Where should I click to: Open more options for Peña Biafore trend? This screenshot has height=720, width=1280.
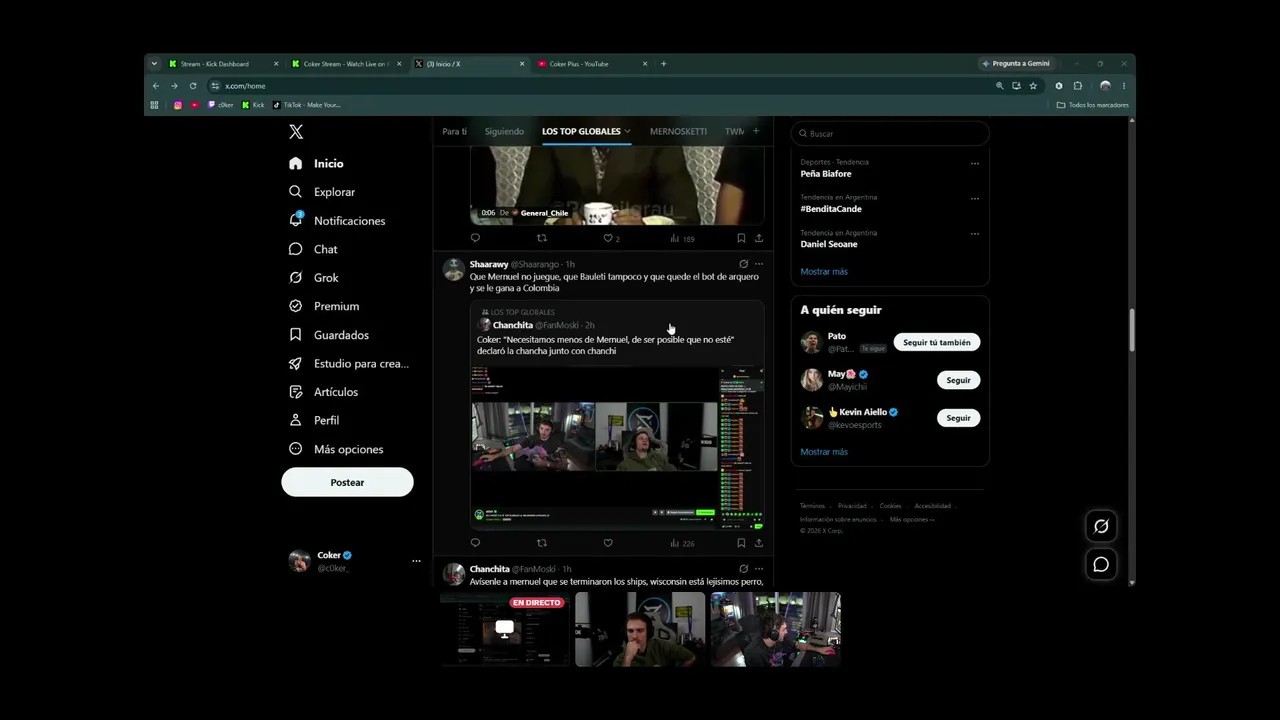[x=975, y=163]
